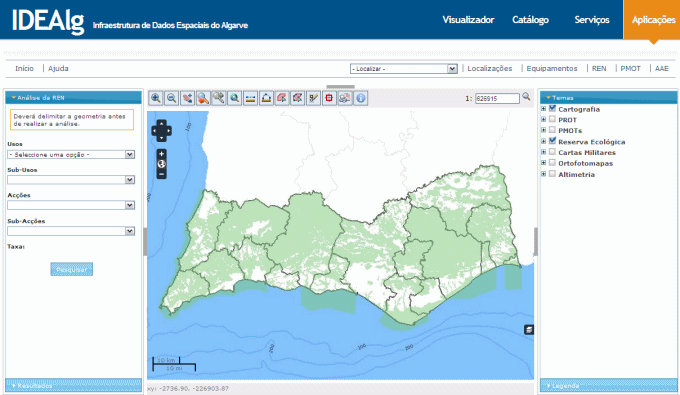The height and width of the screenshot is (395, 680).
Task: Open the layer switcher icon on map
Action: pyautogui.click(x=529, y=330)
